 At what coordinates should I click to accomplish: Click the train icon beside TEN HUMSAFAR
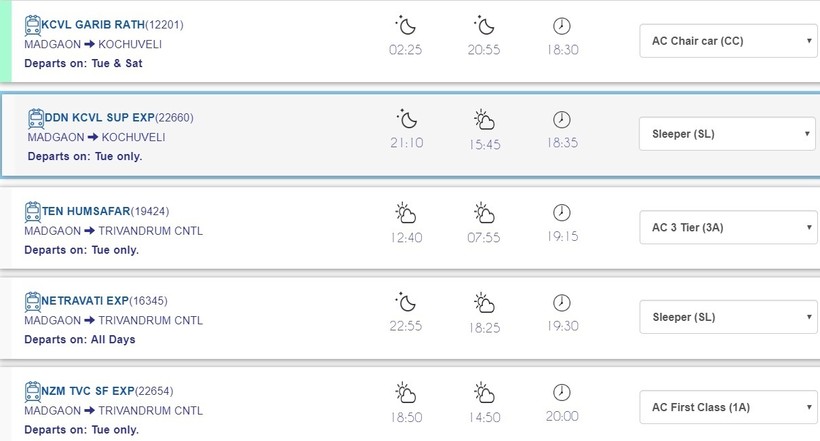[x=32, y=211]
